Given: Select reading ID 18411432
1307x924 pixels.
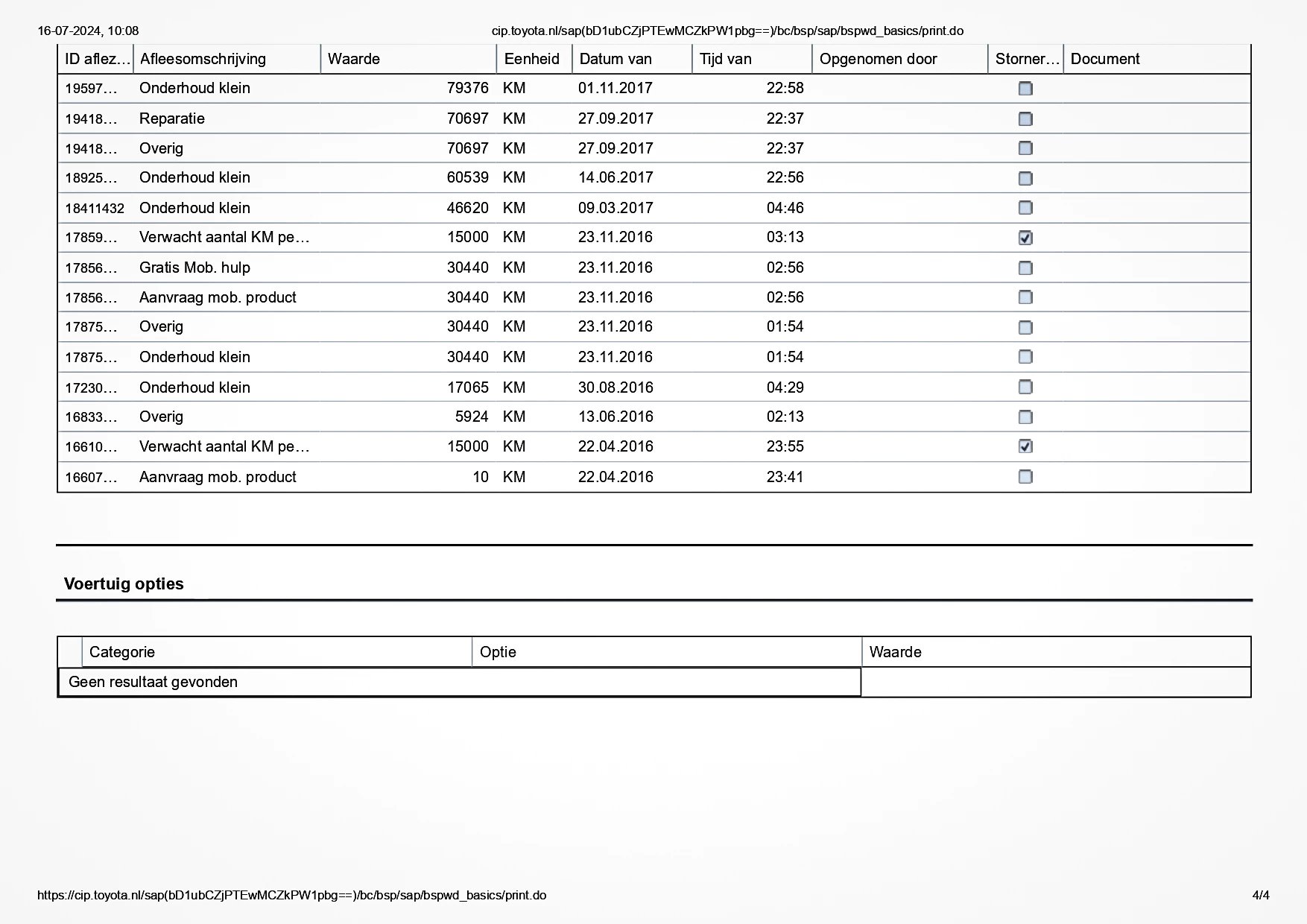Looking at the screenshot, I should coord(95,208).
